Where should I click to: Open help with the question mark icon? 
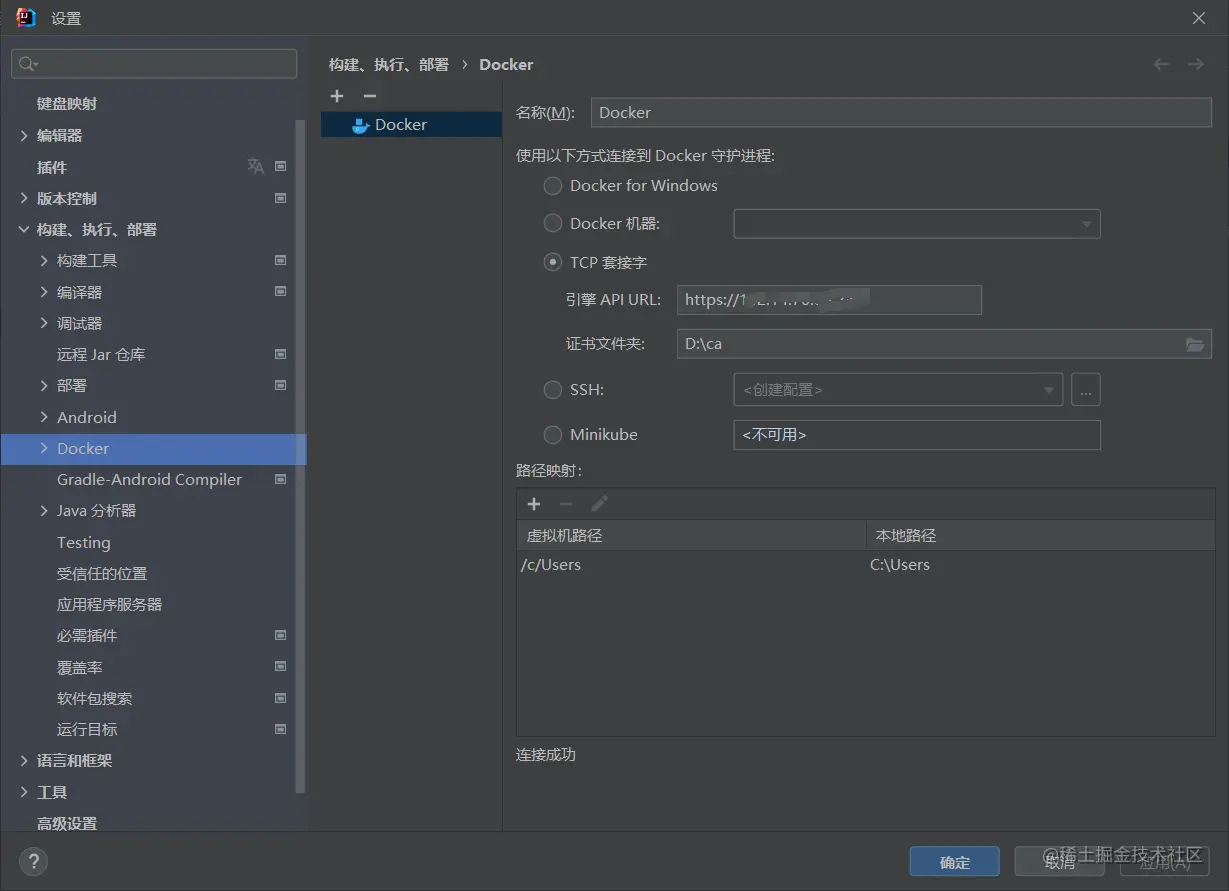(x=33, y=861)
